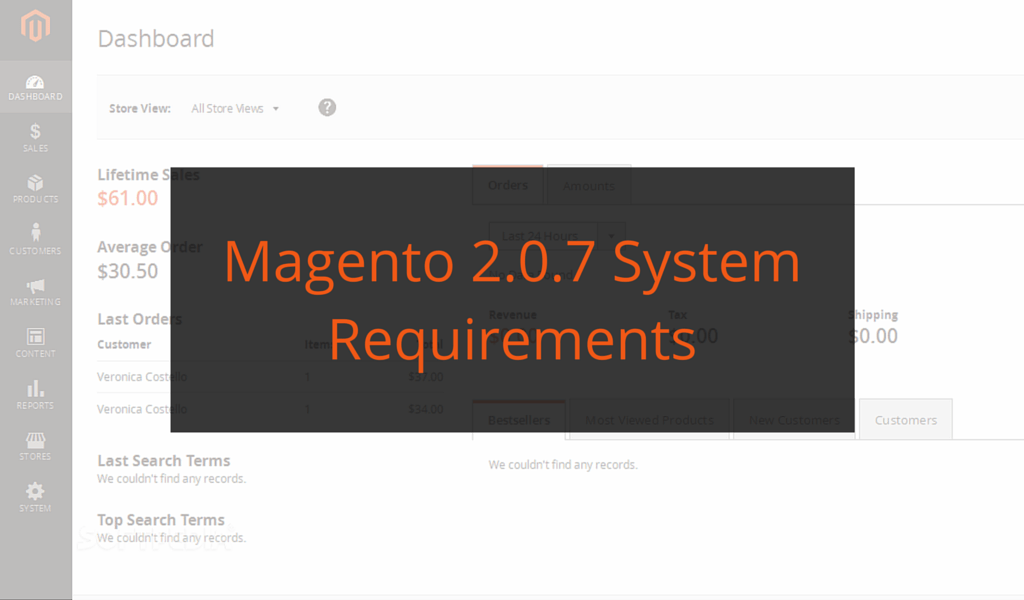Image resolution: width=1024 pixels, height=600 pixels.
Task: Click the Shipping amount $0.00
Action: [x=872, y=336]
